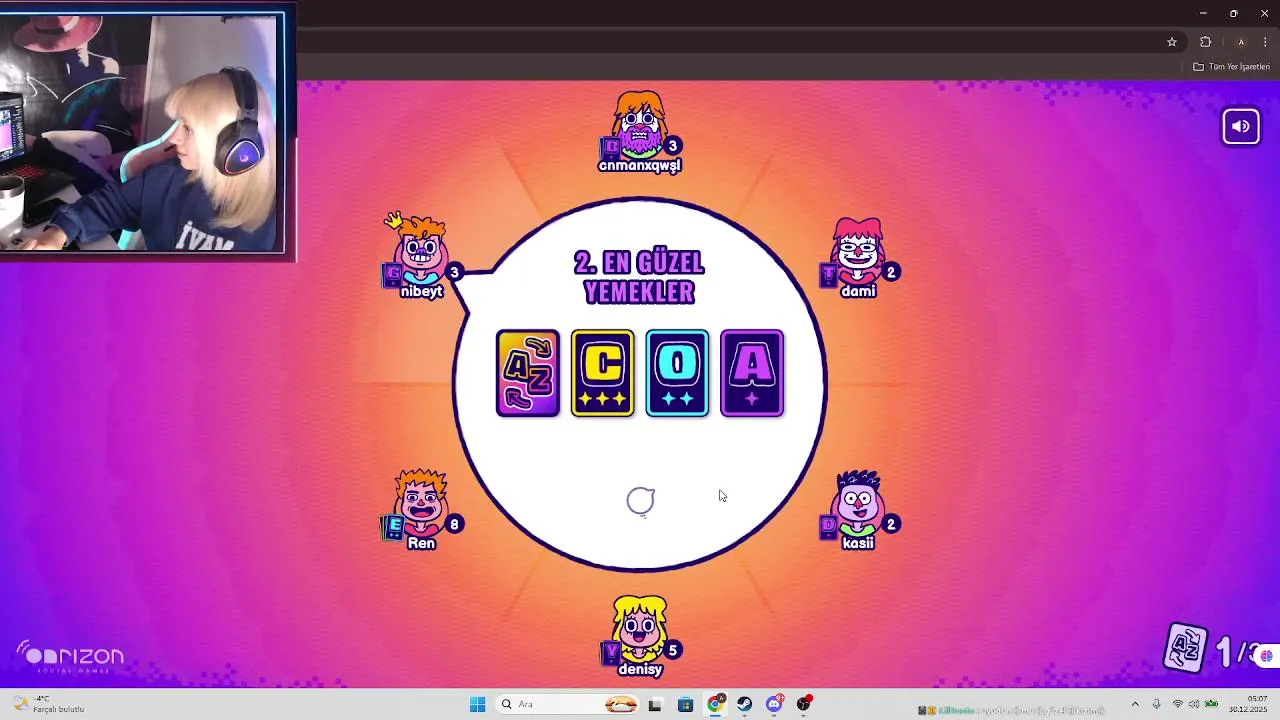
Task: Open Steam from the taskbar
Action: (x=745, y=704)
